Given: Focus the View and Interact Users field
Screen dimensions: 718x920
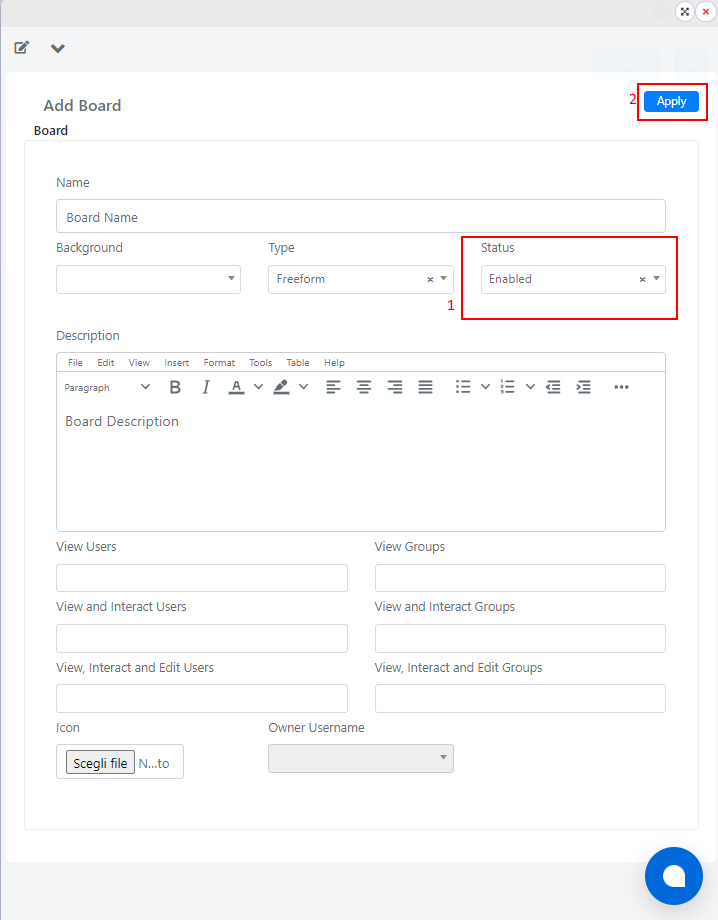Looking at the screenshot, I should 202,638.
